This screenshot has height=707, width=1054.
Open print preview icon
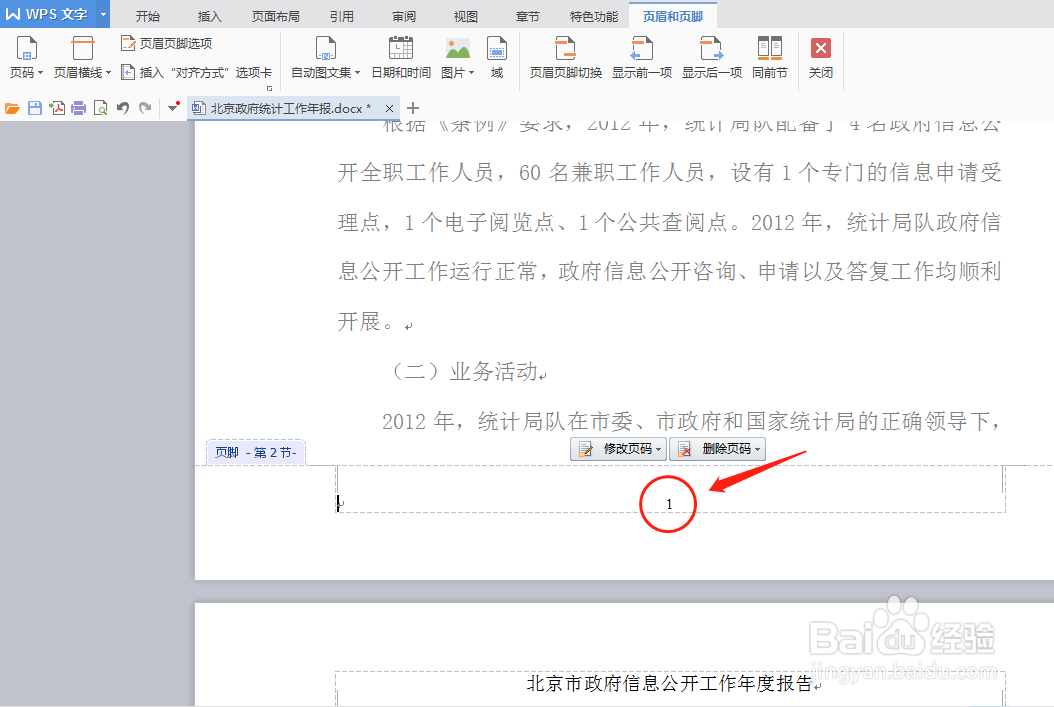click(101, 108)
